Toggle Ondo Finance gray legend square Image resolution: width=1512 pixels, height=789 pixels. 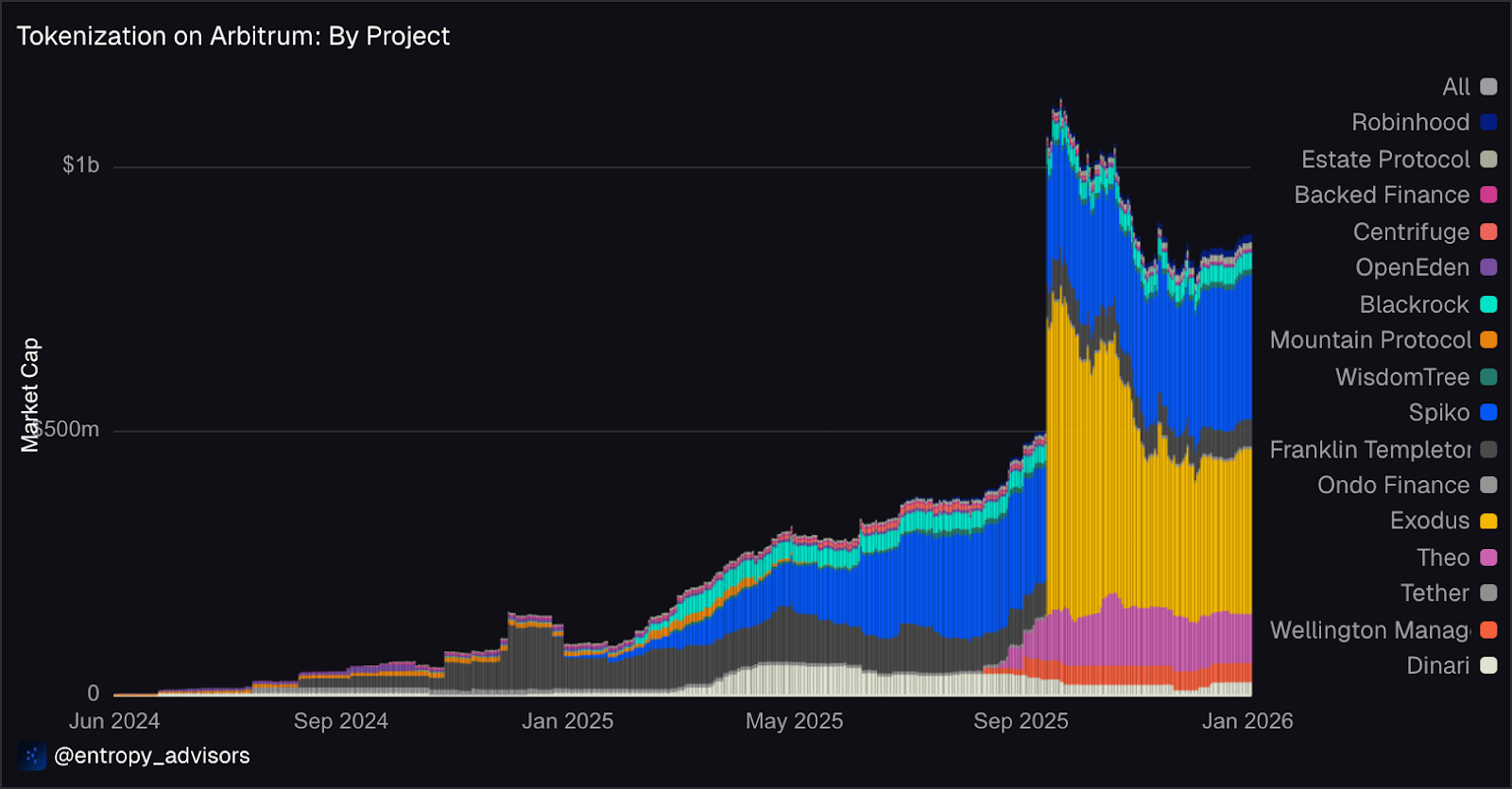point(1488,485)
